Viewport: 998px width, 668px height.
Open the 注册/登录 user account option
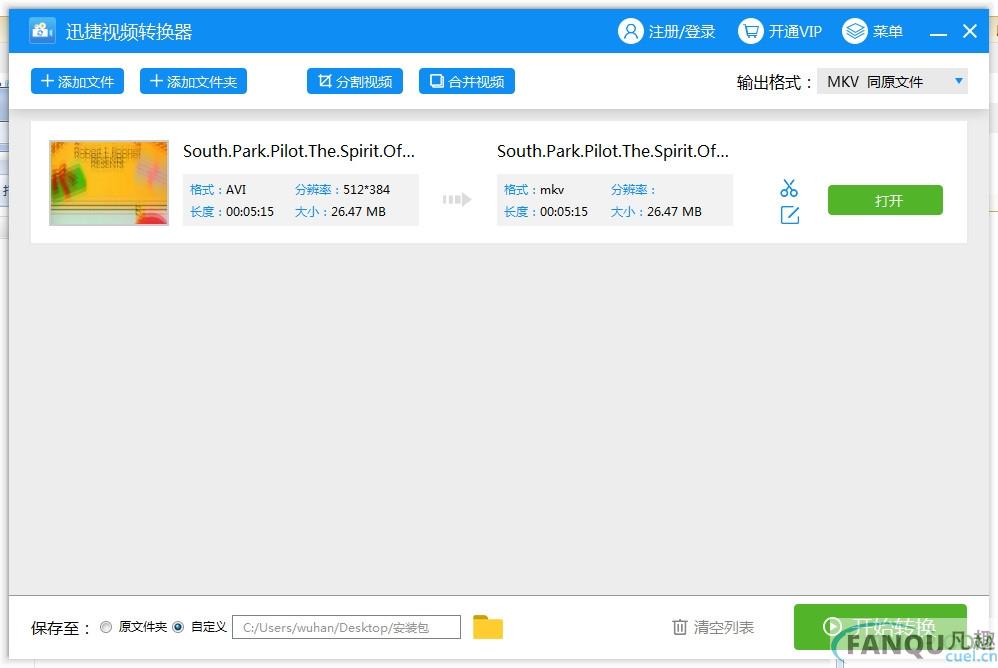(x=666, y=31)
